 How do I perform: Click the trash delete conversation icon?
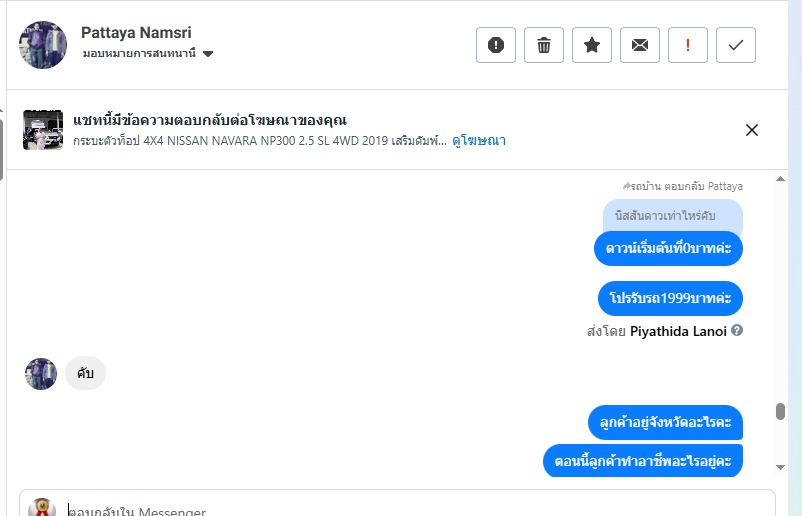pyautogui.click(x=544, y=45)
